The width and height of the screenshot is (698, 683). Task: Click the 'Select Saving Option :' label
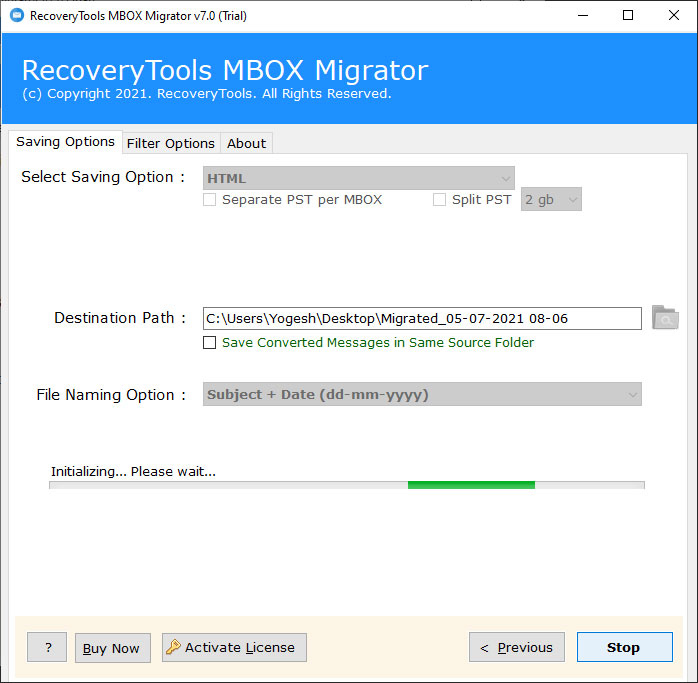point(103,177)
